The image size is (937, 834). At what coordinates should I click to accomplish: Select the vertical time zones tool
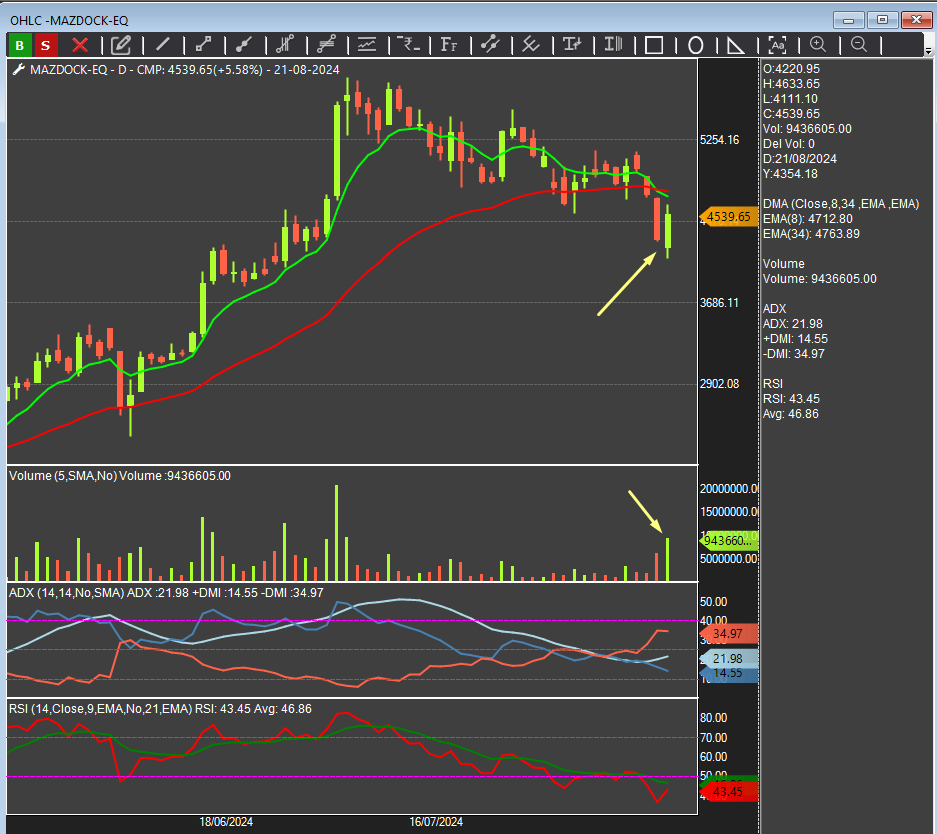[x=613, y=45]
